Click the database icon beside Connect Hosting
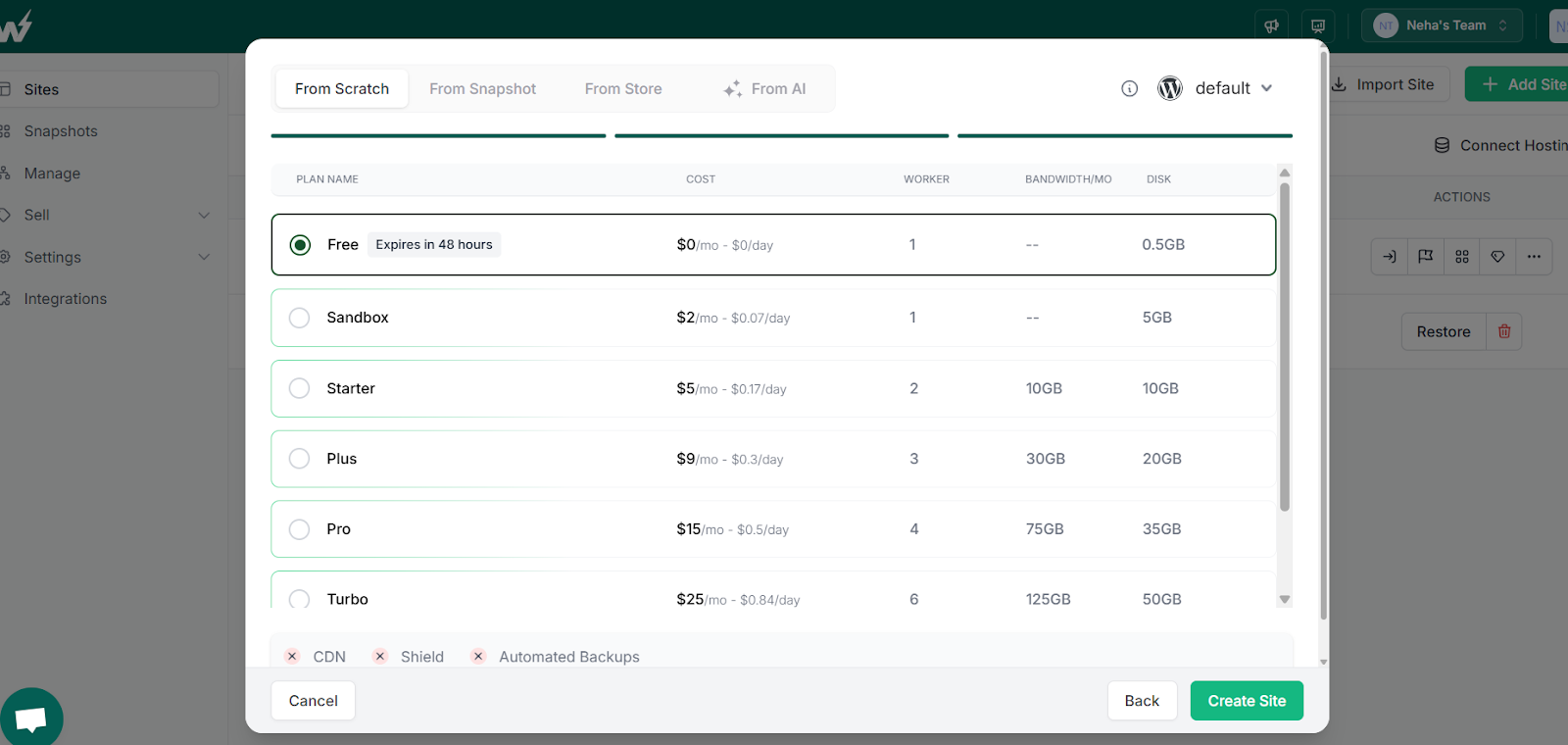 [x=1443, y=145]
